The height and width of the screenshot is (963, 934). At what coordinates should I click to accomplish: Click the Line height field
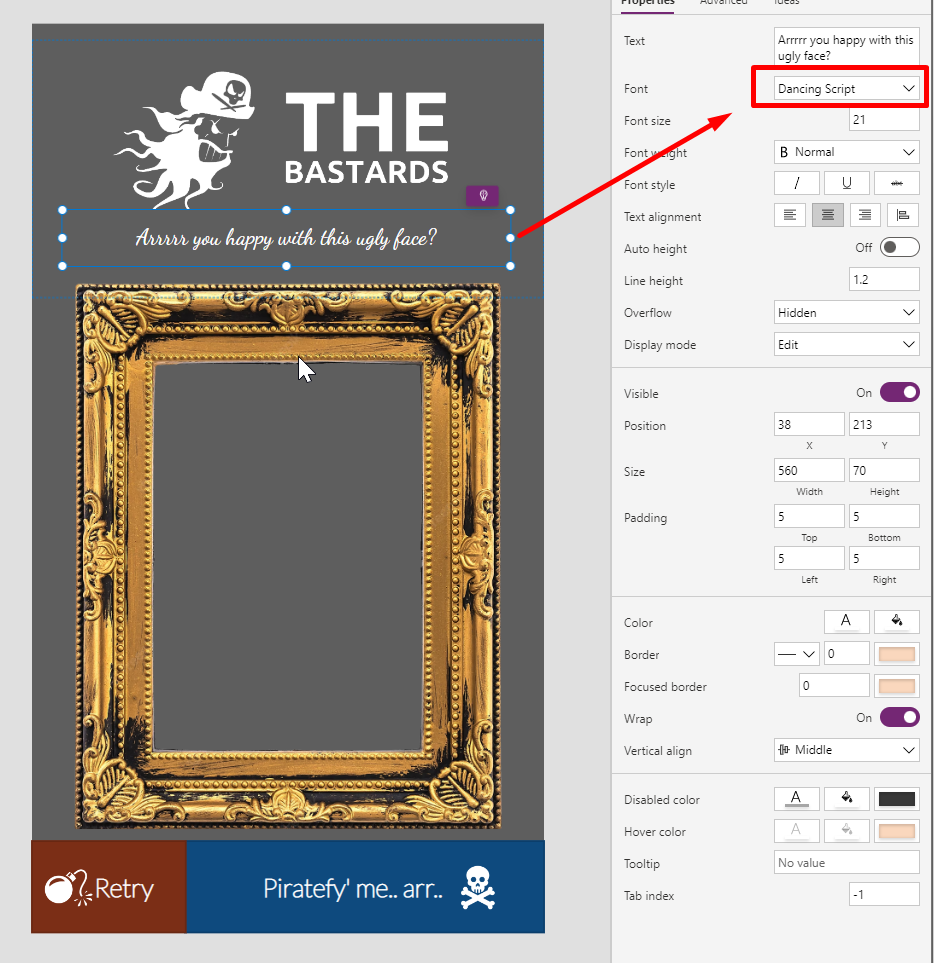tap(884, 279)
